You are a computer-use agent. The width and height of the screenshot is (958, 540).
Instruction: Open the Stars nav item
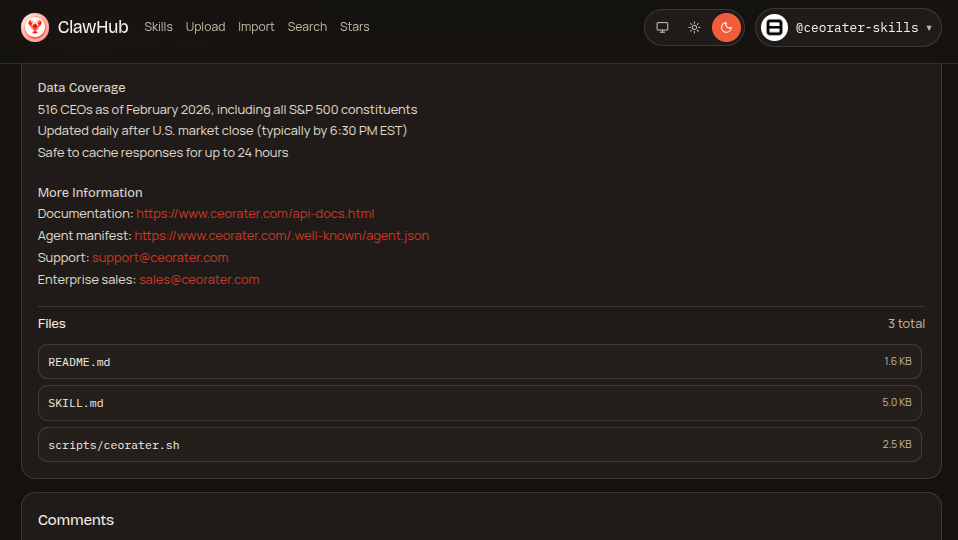(x=354, y=27)
